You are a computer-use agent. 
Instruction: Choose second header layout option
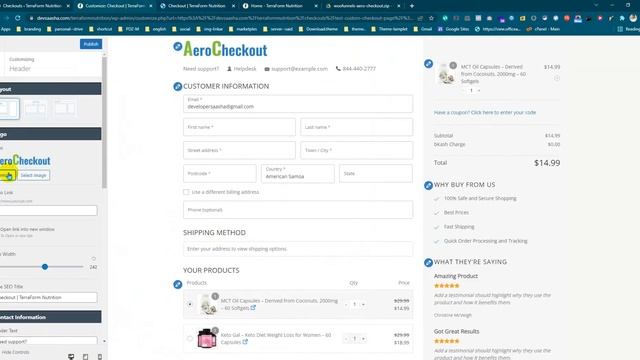tap(36, 109)
